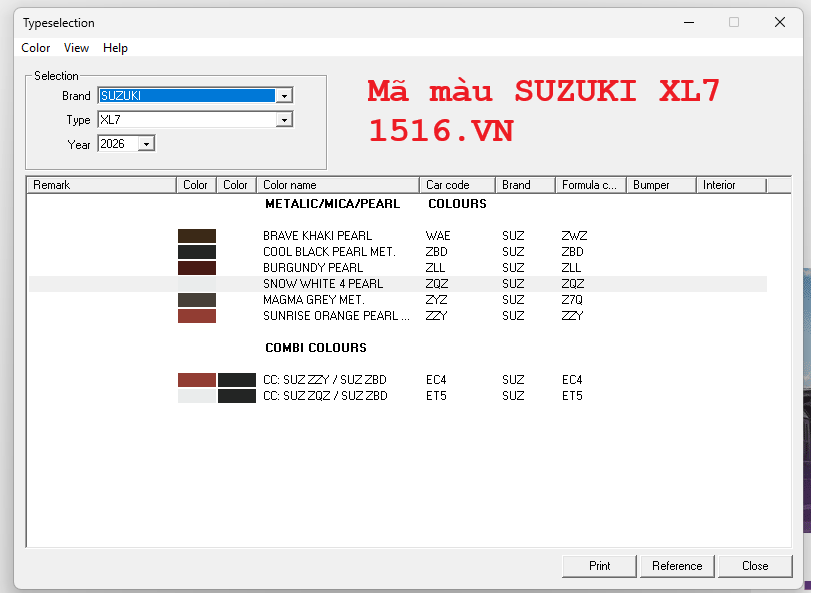Expand the Type dropdown arrow
The height and width of the screenshot is (593, 815).
pos(284,120)
